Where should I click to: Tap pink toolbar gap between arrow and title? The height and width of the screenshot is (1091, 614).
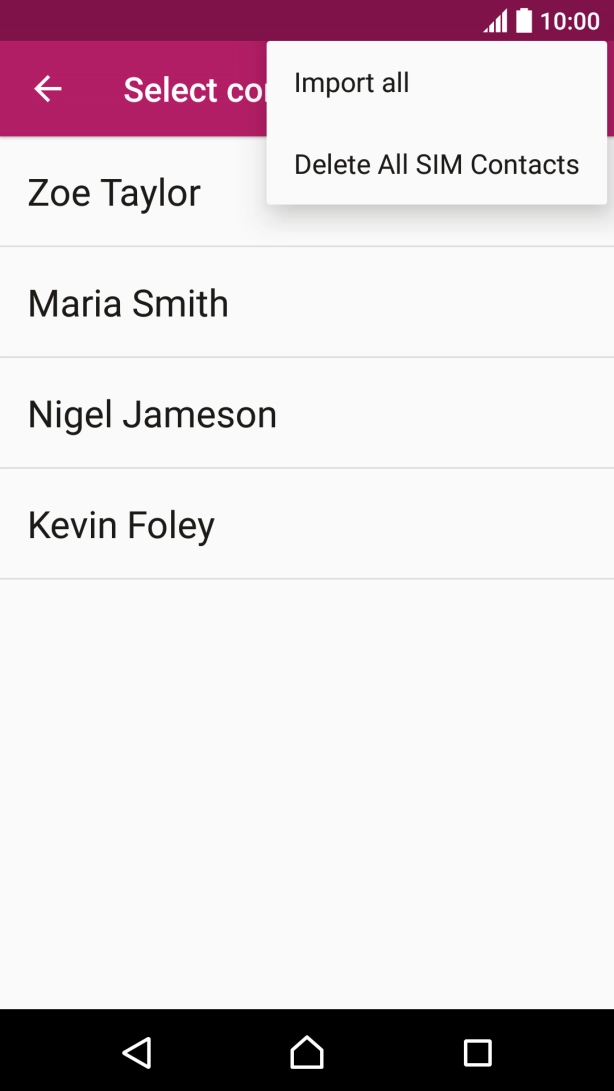point(94,90)
